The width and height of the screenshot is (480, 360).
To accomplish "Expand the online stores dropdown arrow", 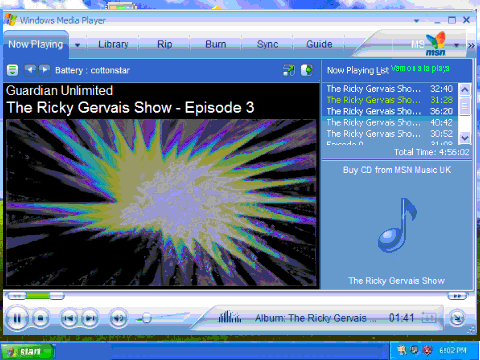I will (456, 45).
